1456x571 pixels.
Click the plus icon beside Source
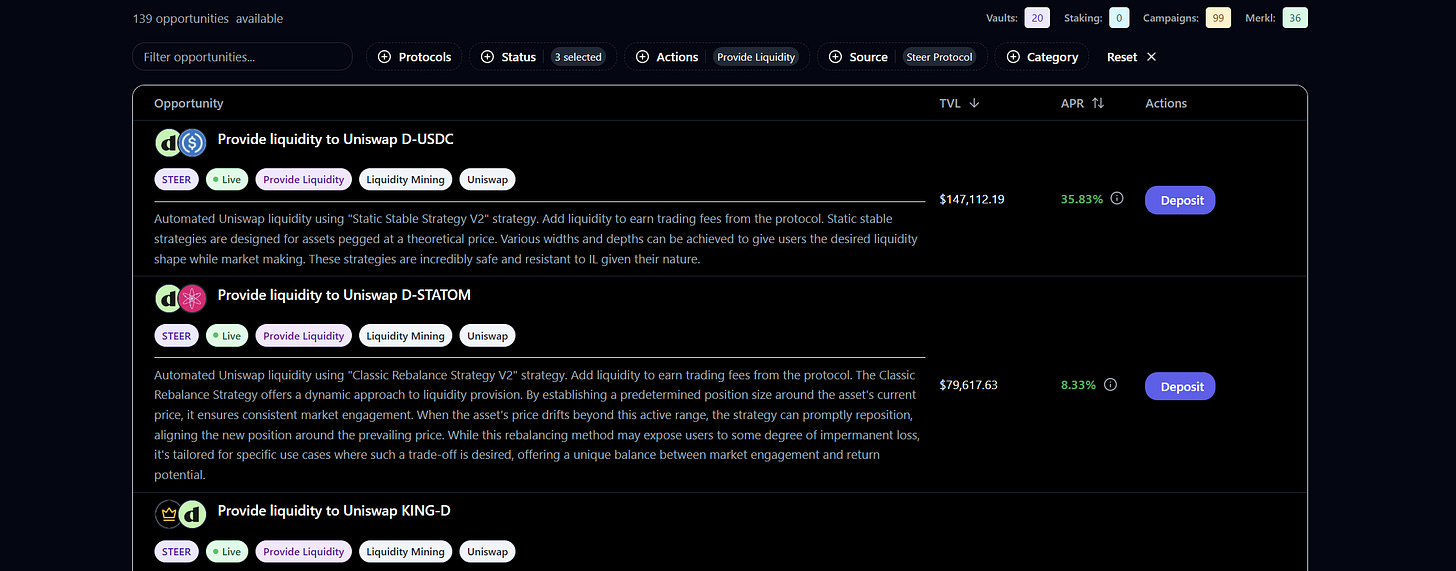pyautogui.click(x=835, y=57)
